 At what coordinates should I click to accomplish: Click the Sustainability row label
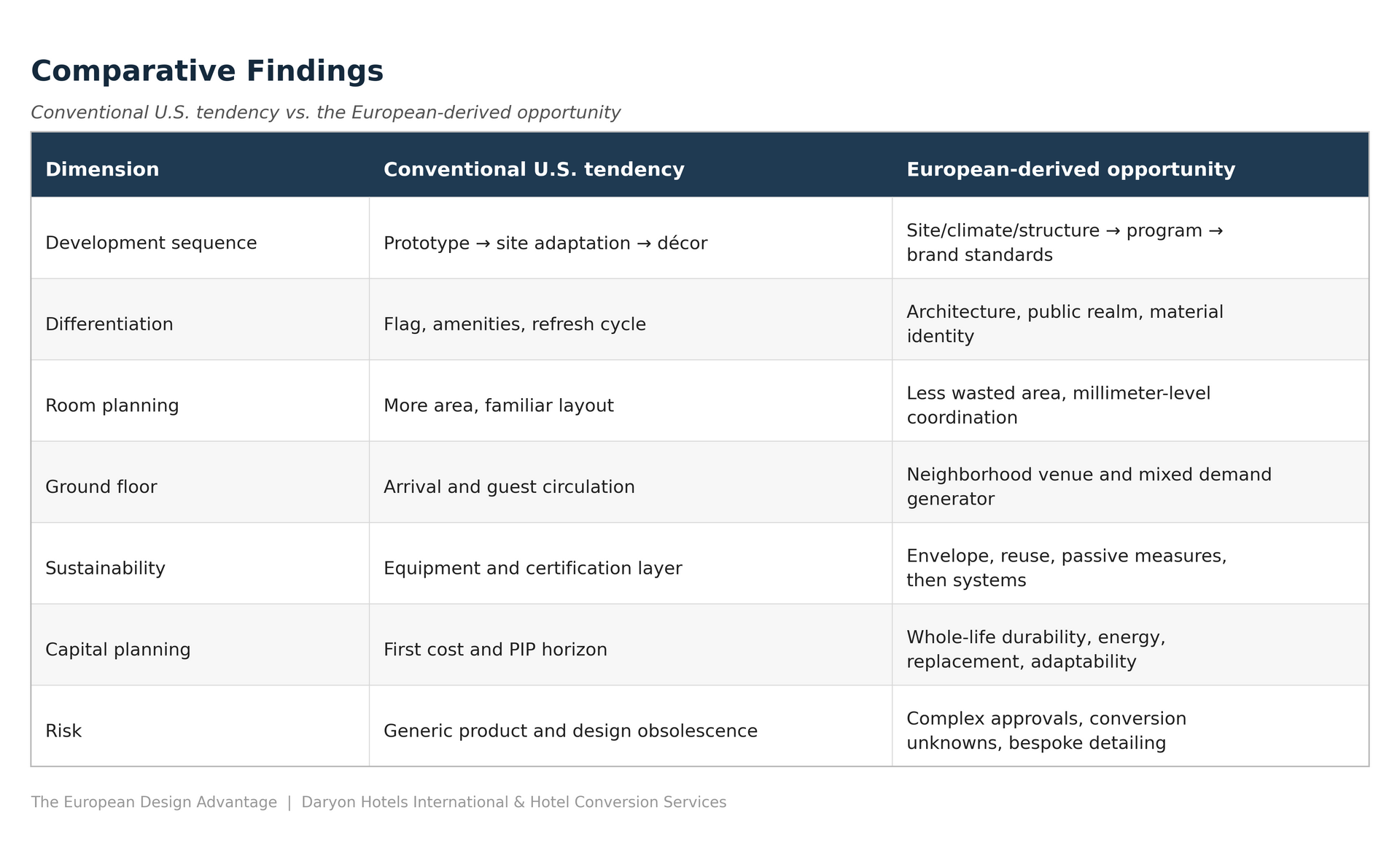[105, 568]
